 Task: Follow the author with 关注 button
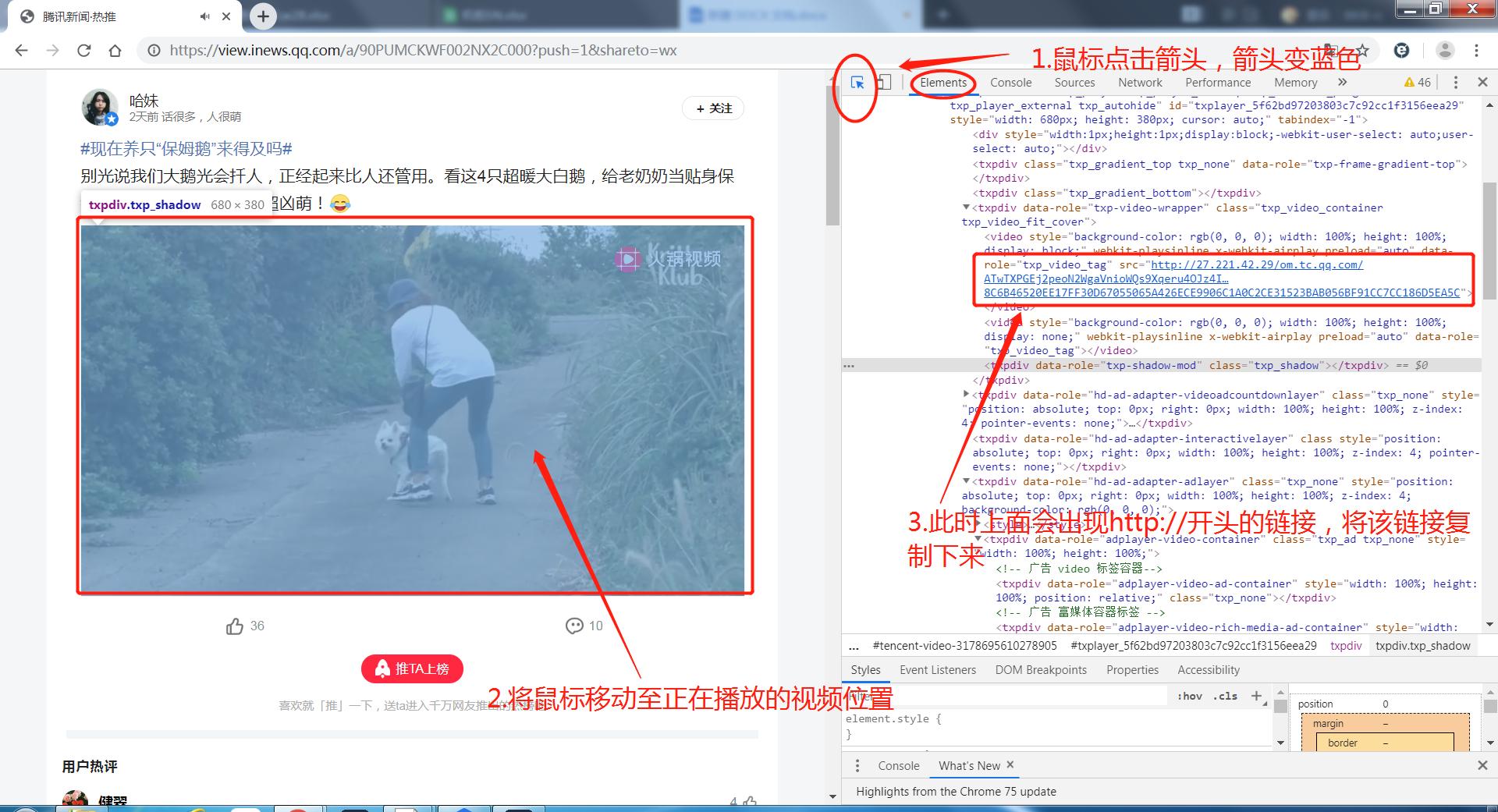point(713,108)
